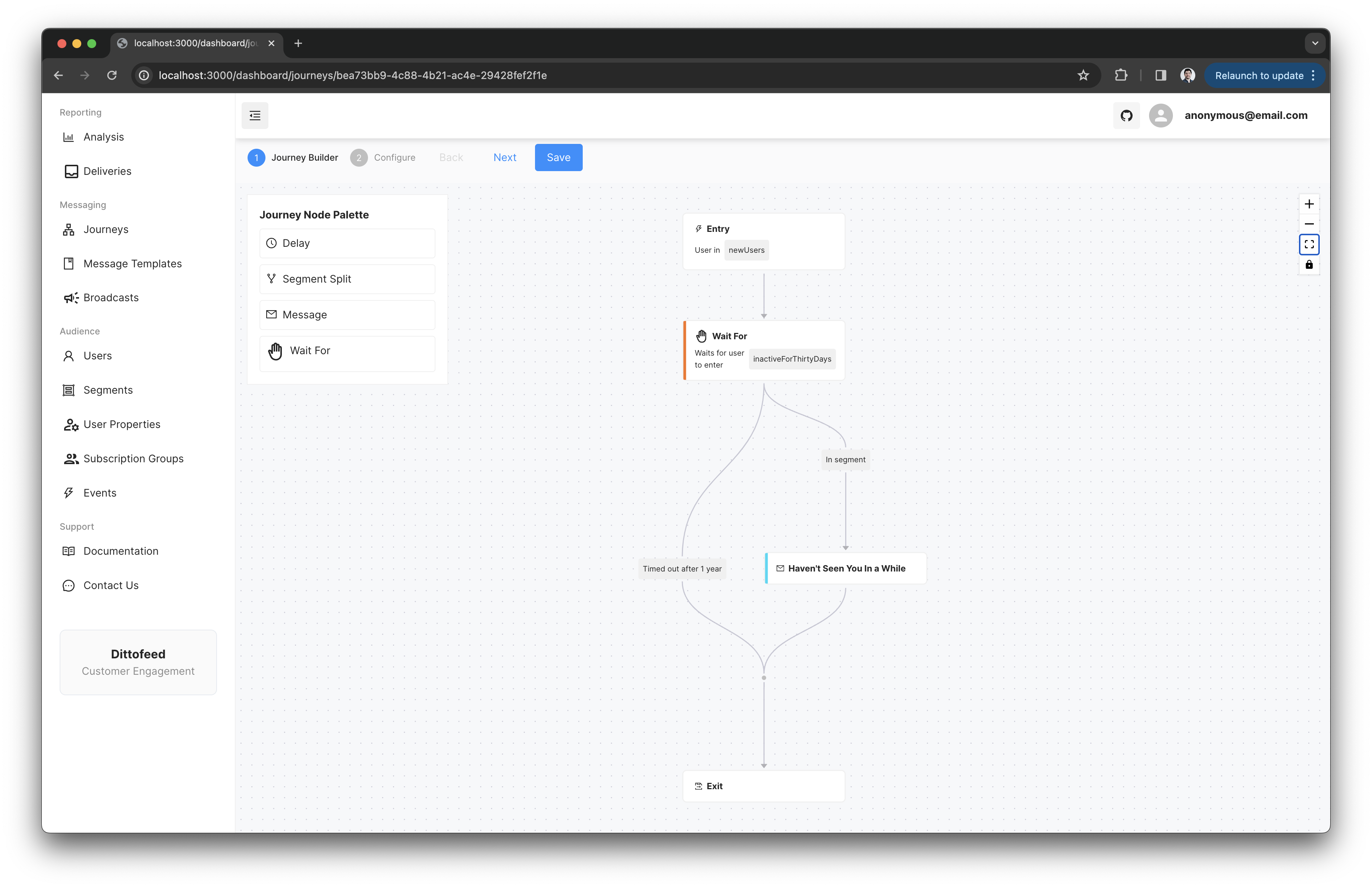Toggle the browser side panel
Image resolution: width=1372 pixels, height=888 pixels.
pos(1161,75)
